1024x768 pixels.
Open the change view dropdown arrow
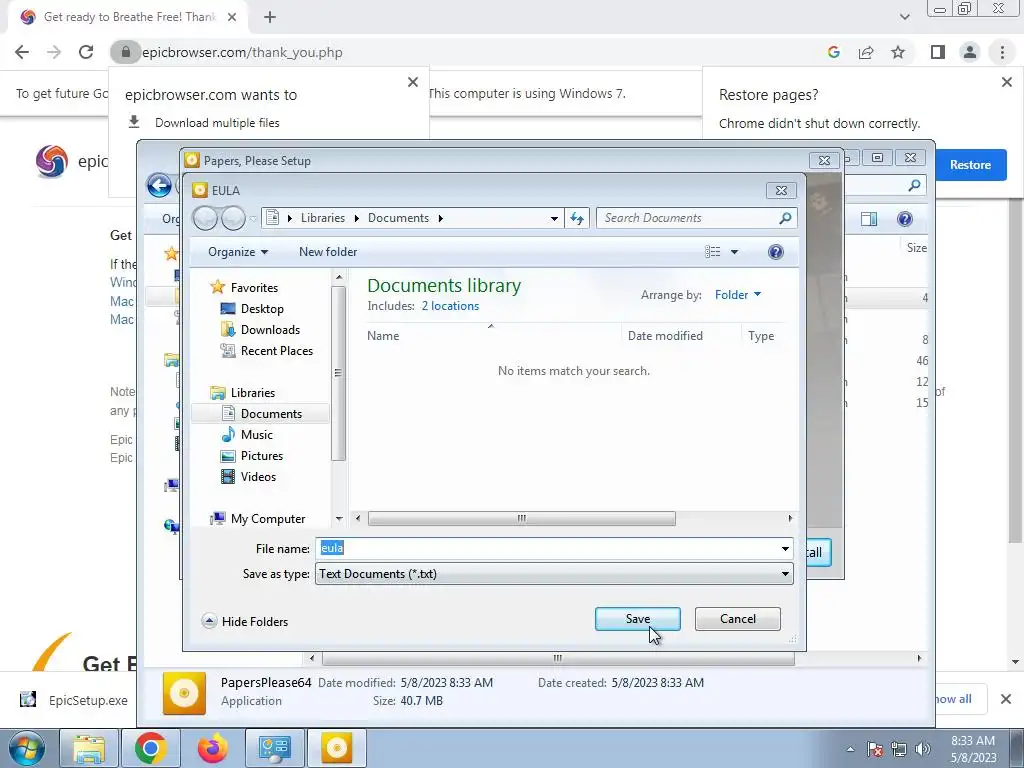(734, 252)
